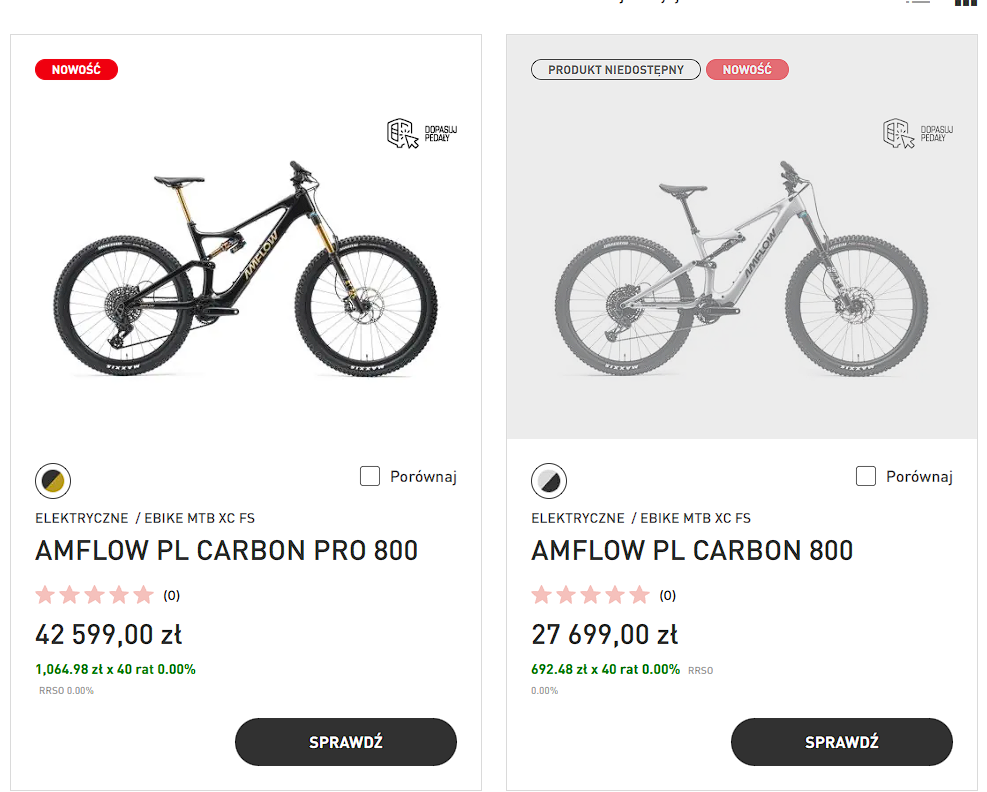987x792 pixels.
Task: Click the red Nowość badge on Carbon Pro 800
Action: [76, 70]
